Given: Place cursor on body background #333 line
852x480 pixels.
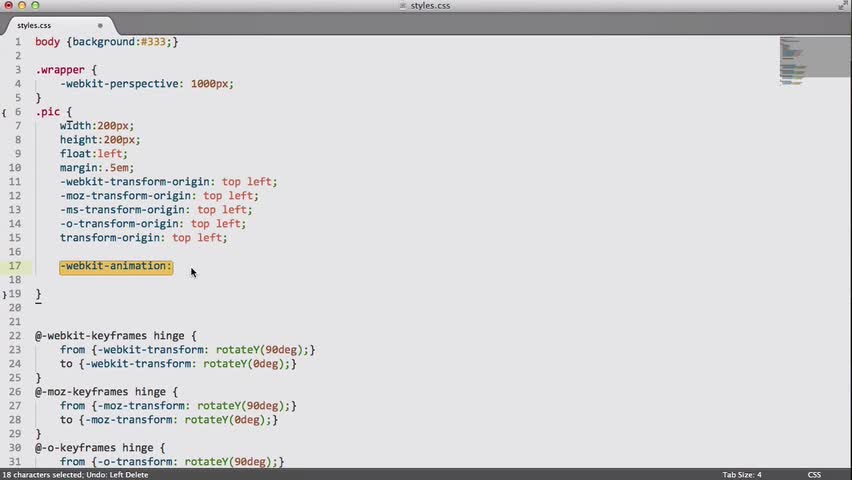Looking at the screenshot, I should click(x=106, y=42).
